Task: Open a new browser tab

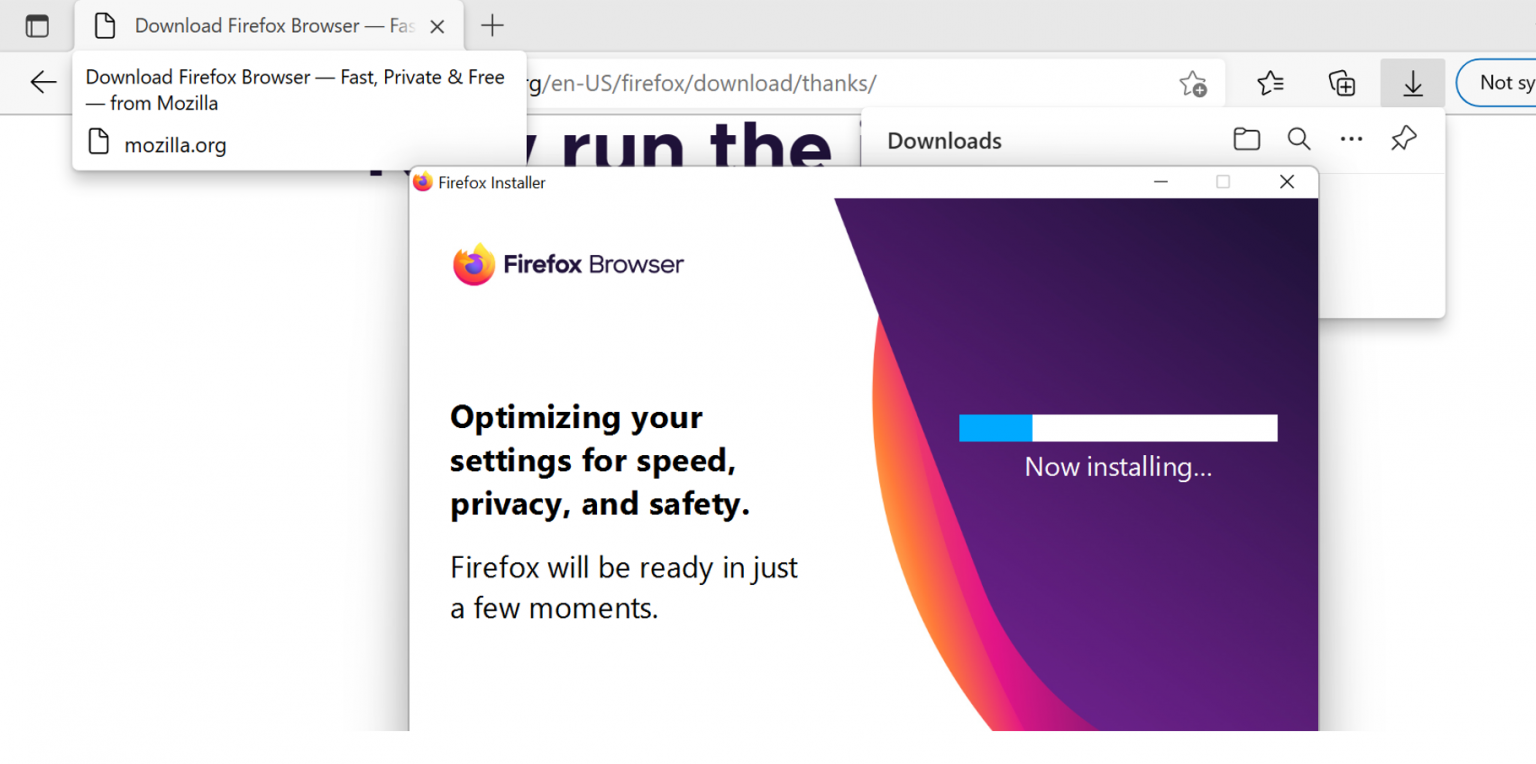Action: pyautogui.click(x=491, y=25)
